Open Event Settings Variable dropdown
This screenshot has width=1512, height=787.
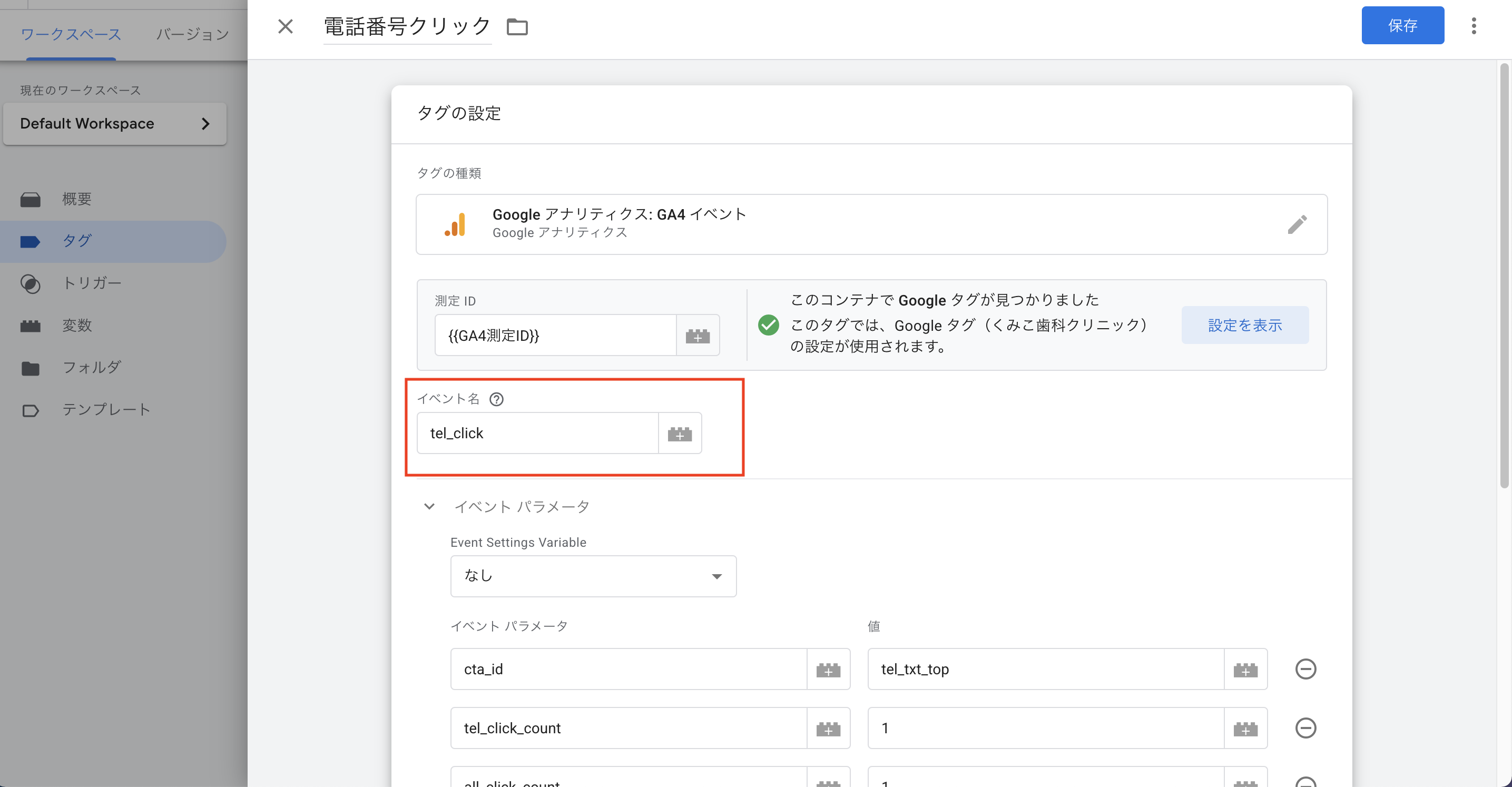click(593, 576)
